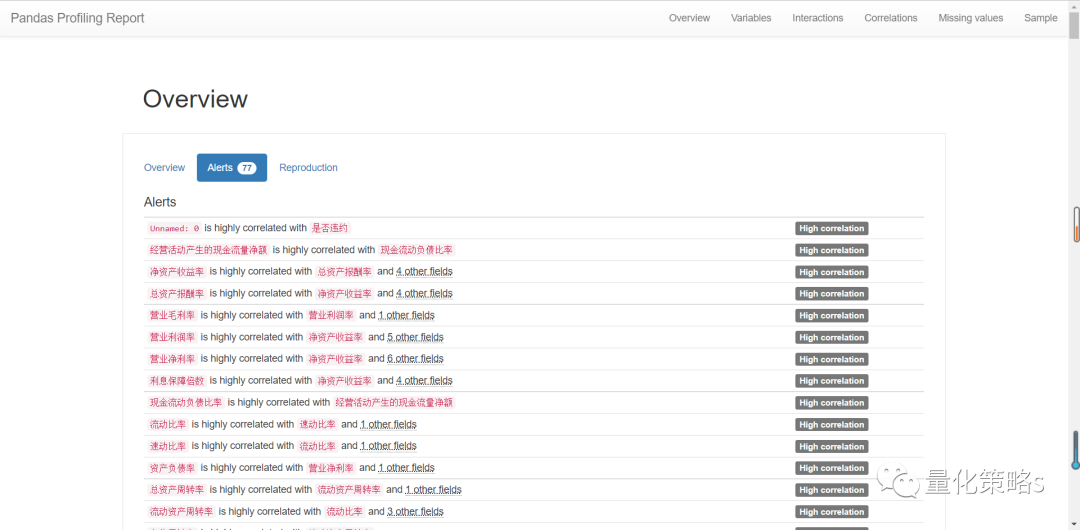
Task: Jump to Correlations section in navbar
Action: (891, 18)
